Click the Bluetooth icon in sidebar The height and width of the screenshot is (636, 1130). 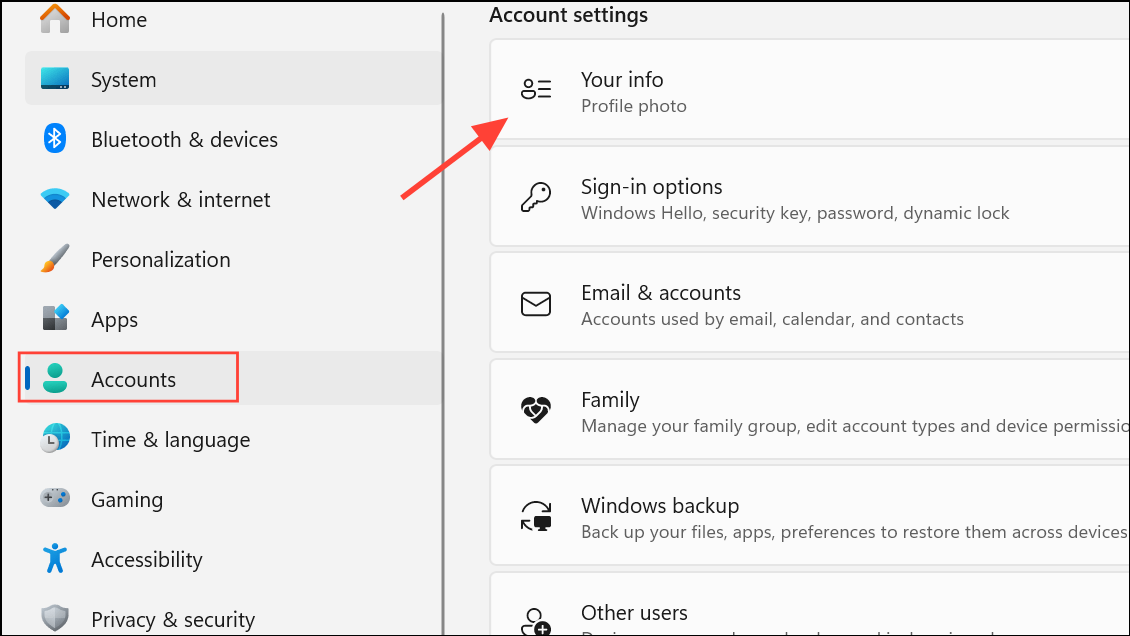[x=55, y=138]
